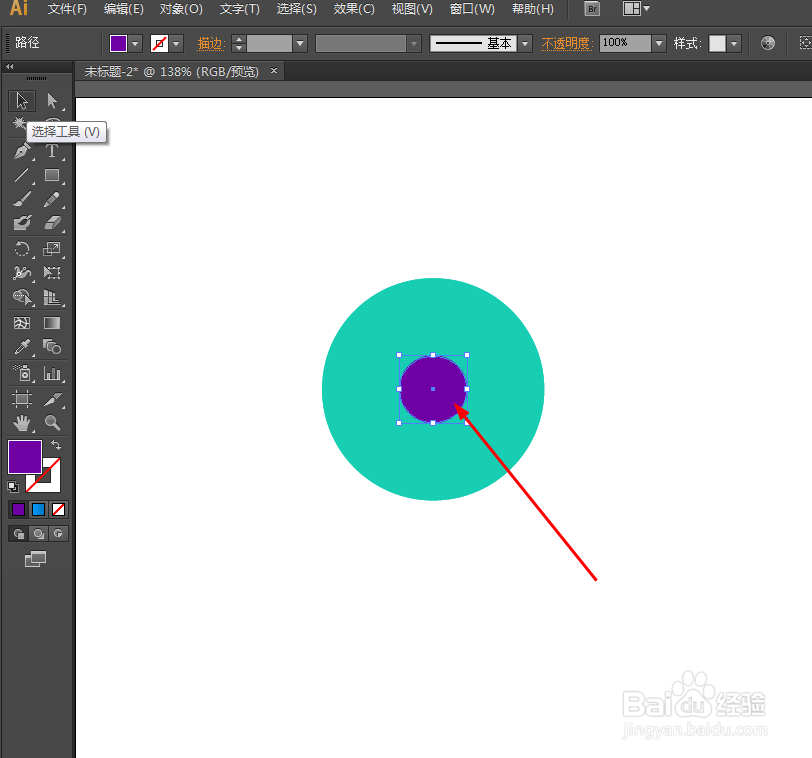Open the Recolor Artwork wheel icon
The height and width of the screenshot is (758, 812).
(x=768, y=43)
